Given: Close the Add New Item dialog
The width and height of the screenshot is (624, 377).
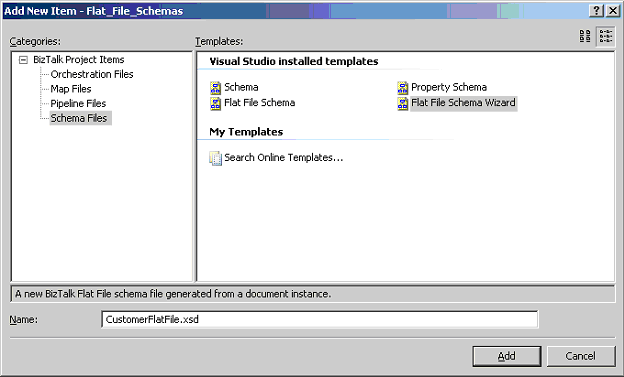Looking at the screenshot, I should click(x=613, y=11).
